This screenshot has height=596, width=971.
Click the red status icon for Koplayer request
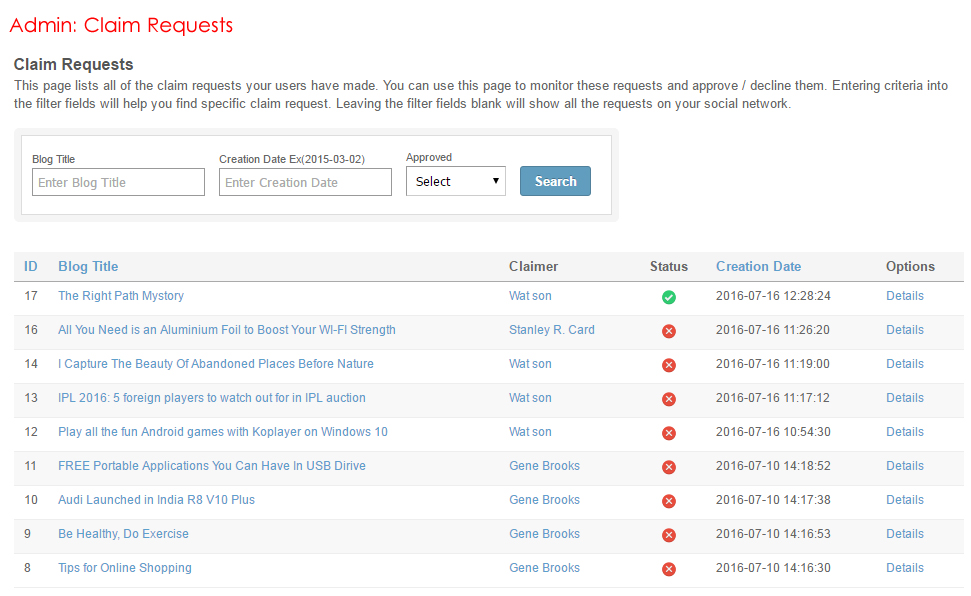669,433
